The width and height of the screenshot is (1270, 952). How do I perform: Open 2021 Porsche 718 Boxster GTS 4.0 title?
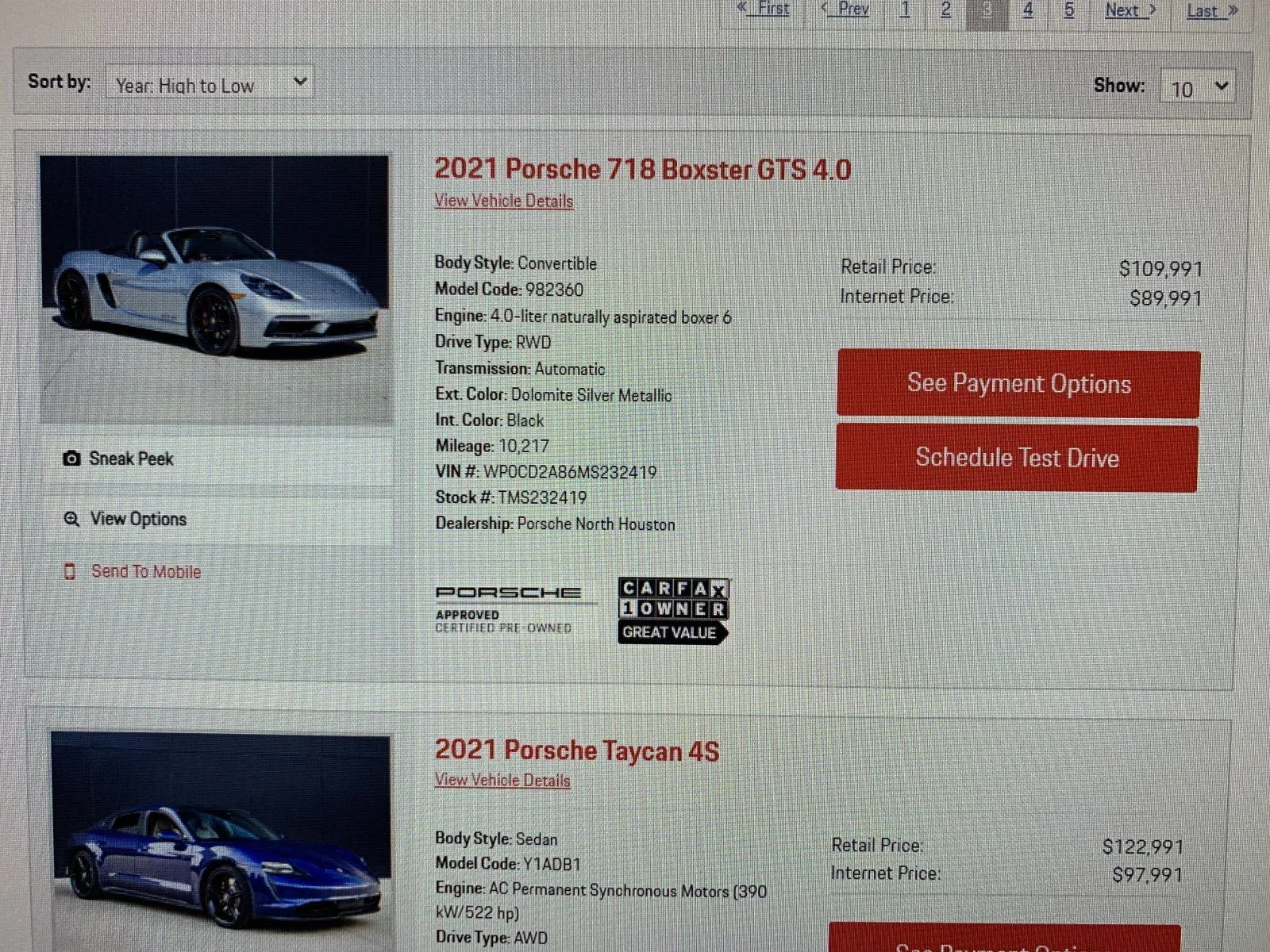pos(643,169)
